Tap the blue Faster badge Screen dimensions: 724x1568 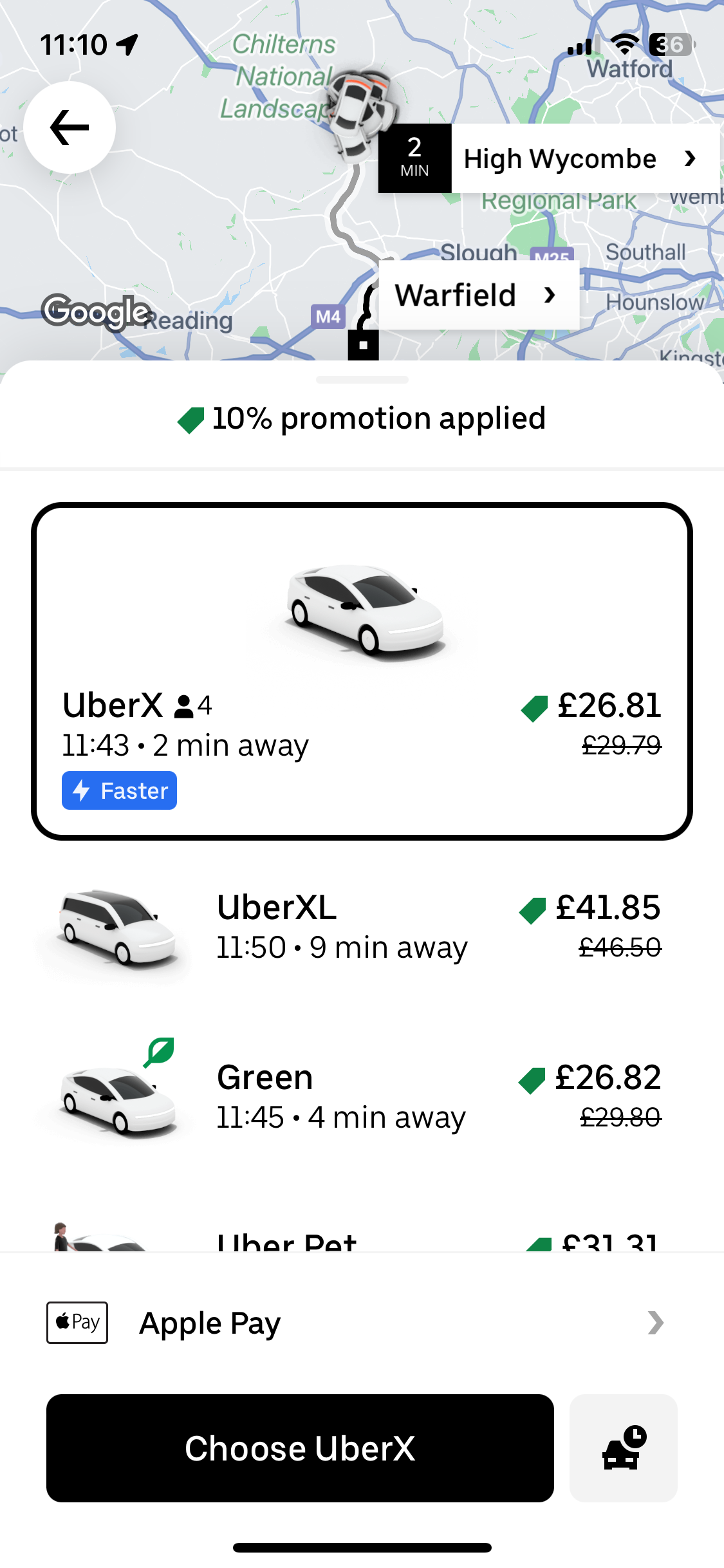pyautogui.click(x=120, y=790)
